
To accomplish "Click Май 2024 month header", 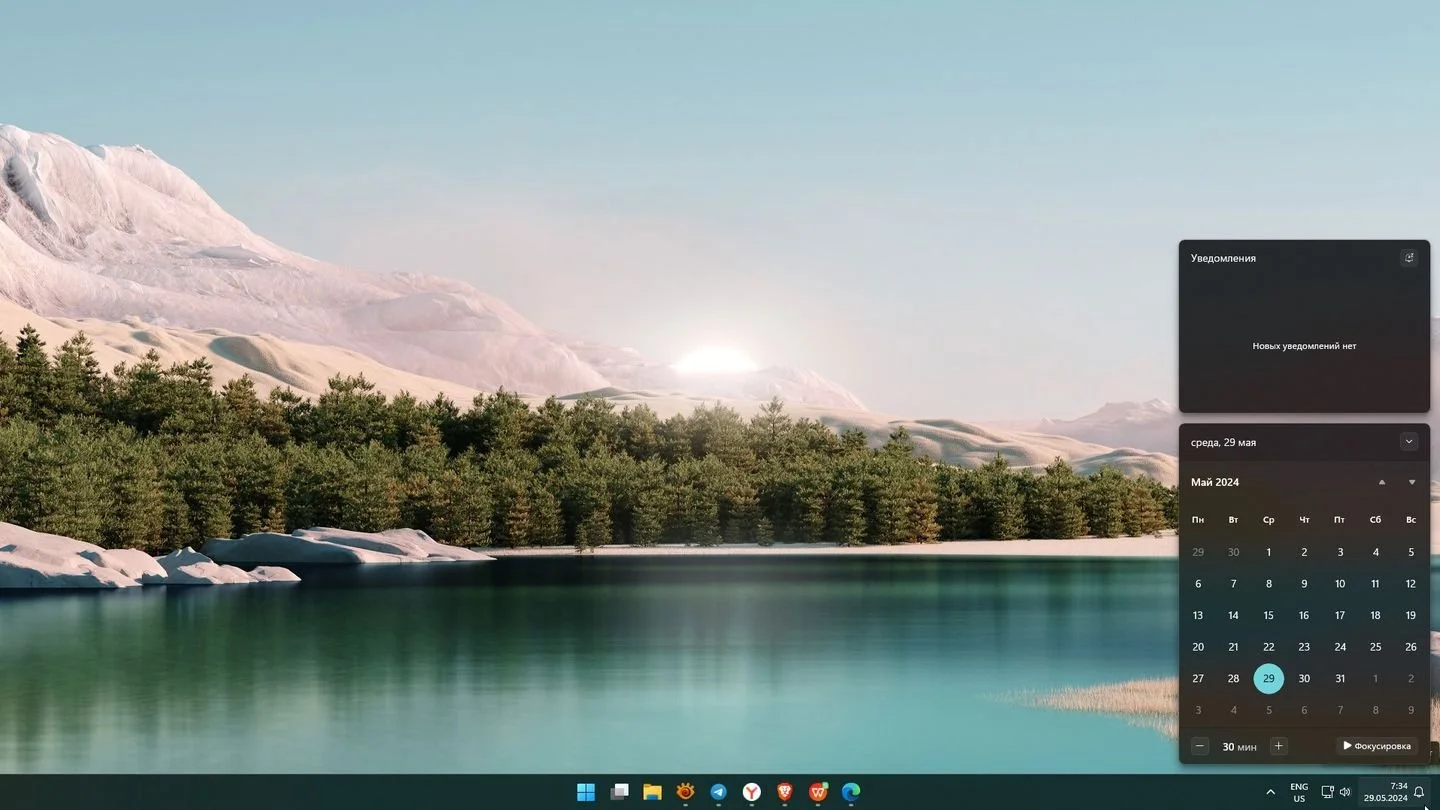I will tap(1215, 482).
